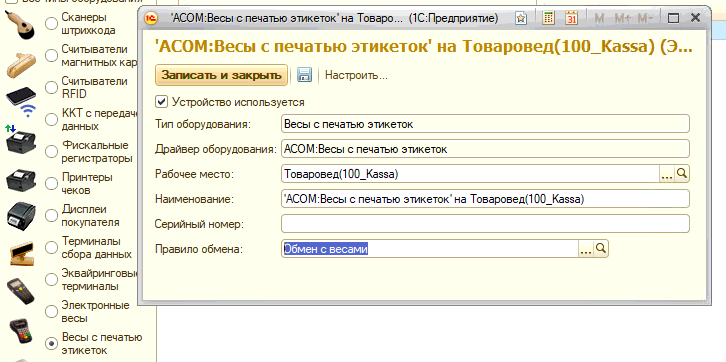This screenshot has width=726, height=362.
Task: Click the Драйвер оборудования field
Action: click(485, 149)
